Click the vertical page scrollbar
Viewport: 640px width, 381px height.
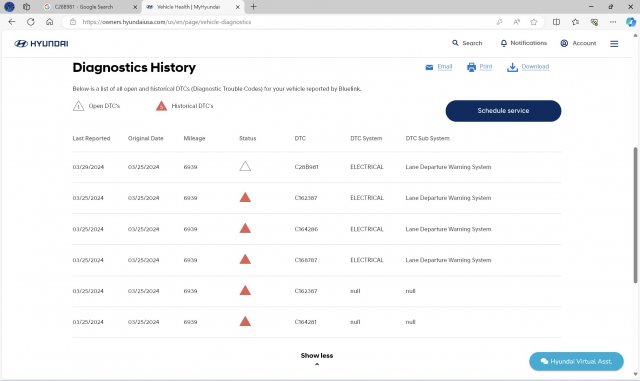(x=636, y=214)
